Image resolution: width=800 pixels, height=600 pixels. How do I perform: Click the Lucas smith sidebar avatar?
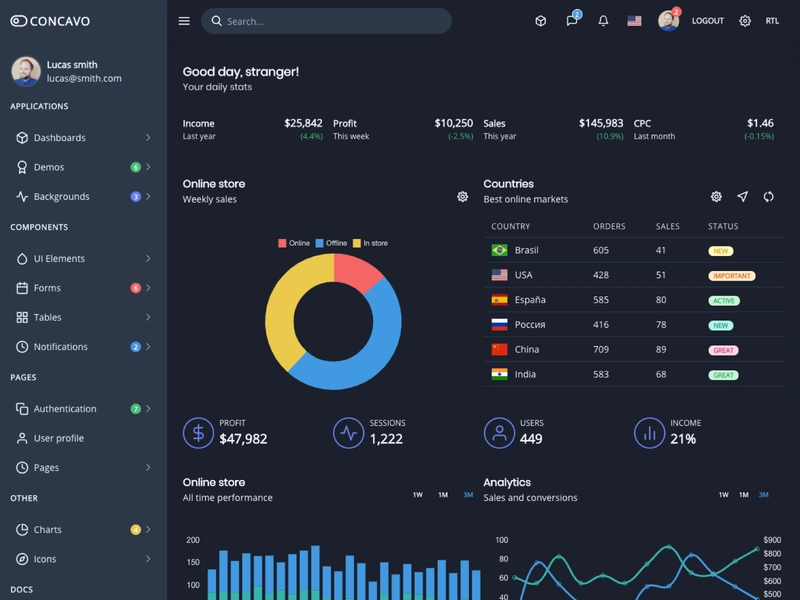pyautogui.click(x=26, y=71)
